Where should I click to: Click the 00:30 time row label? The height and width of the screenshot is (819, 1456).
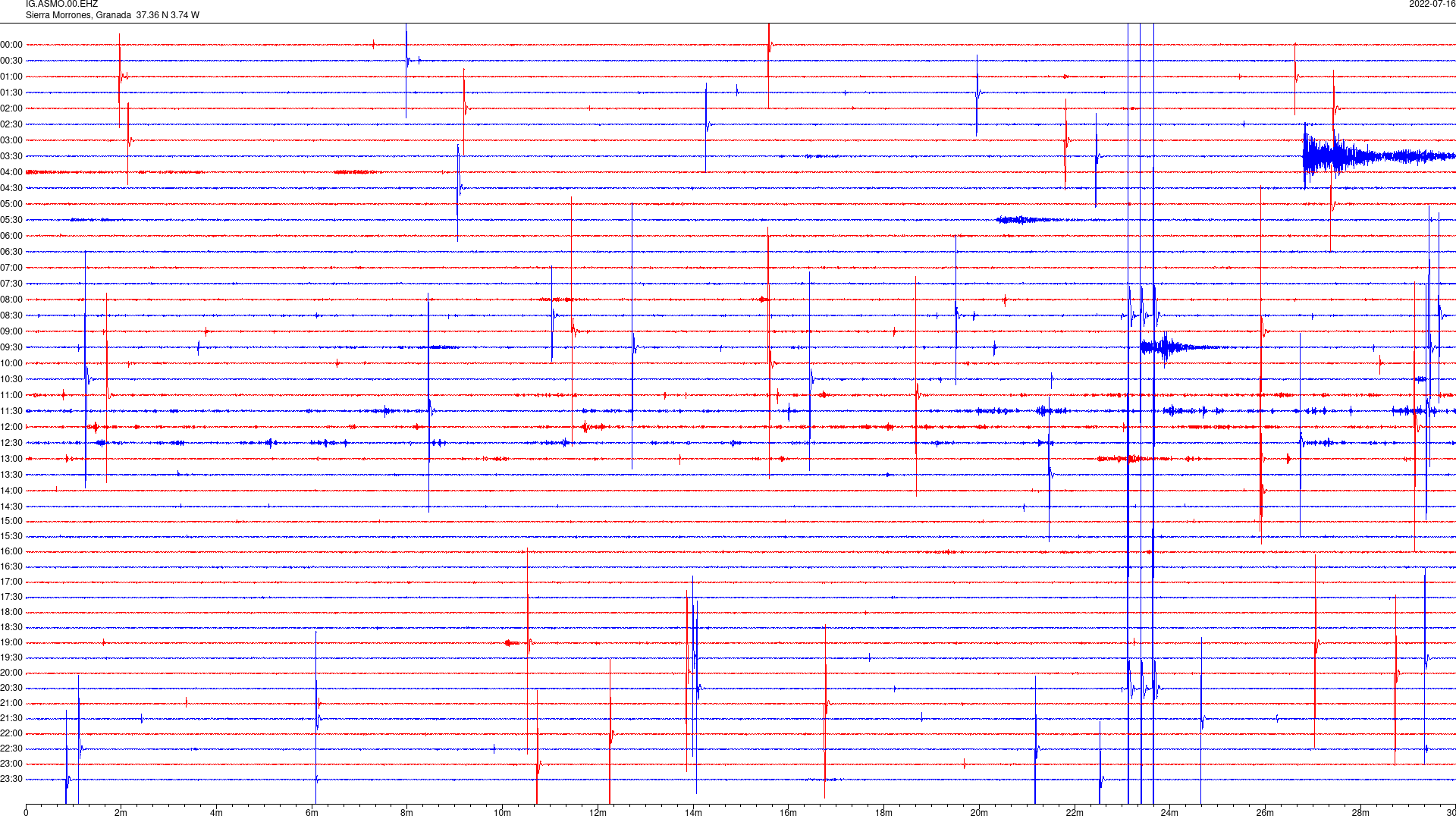(11, 61)
